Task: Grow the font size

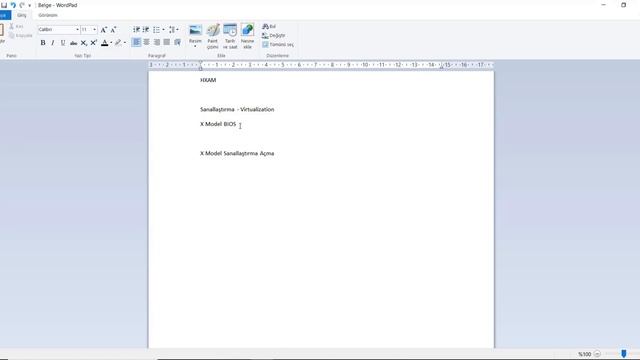Action: [104, 29]
